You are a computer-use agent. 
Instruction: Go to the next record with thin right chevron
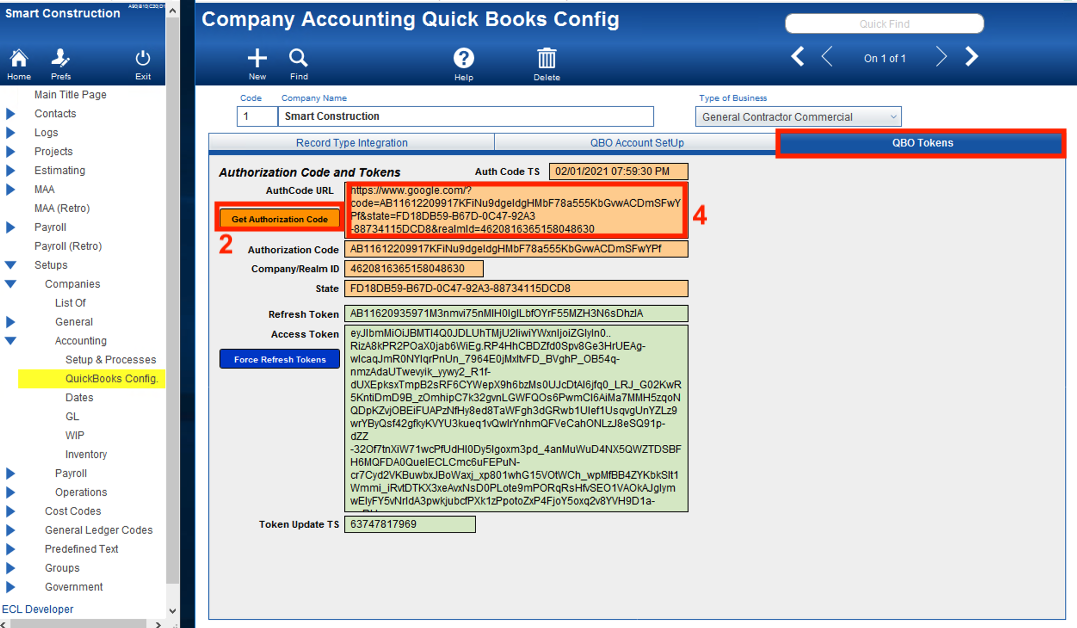coord(941,56)
